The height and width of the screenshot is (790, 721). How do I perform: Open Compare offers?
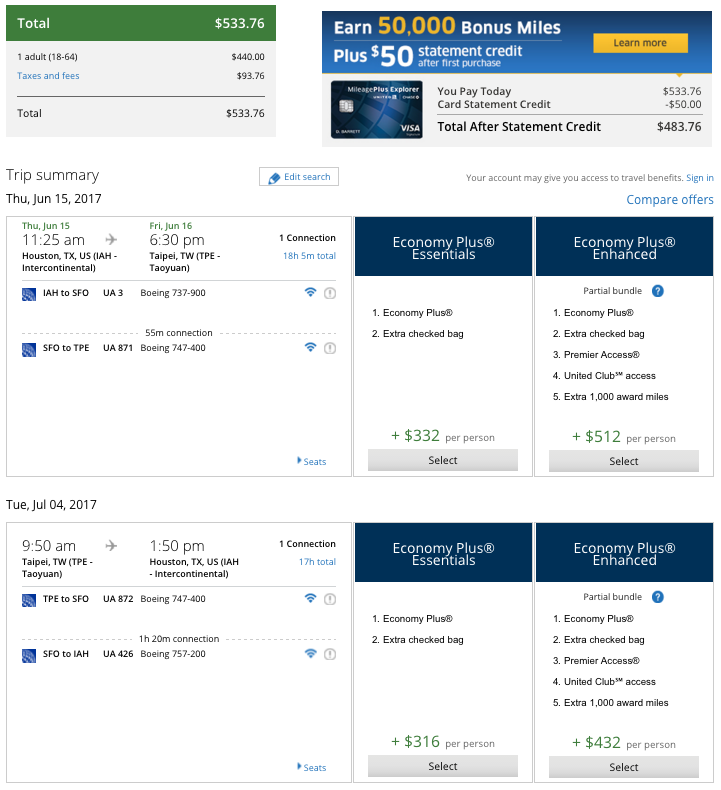click(x=670, y=200)
